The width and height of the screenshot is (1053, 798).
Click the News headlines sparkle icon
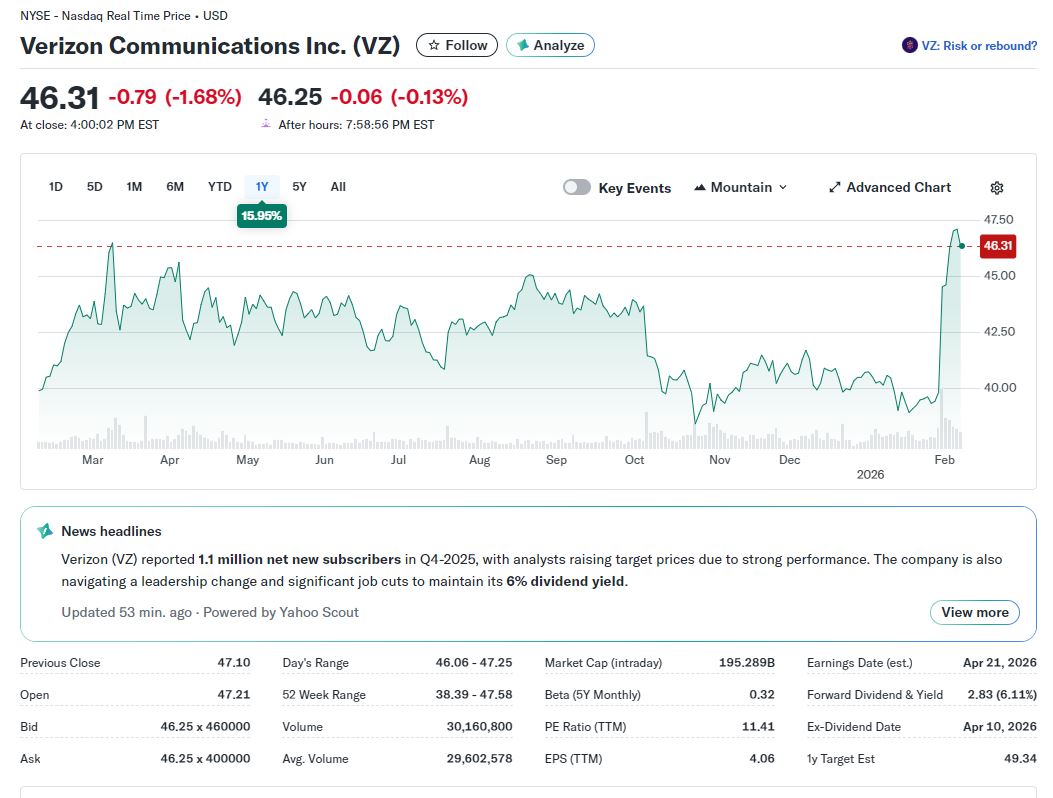click(x=45, y=532)
